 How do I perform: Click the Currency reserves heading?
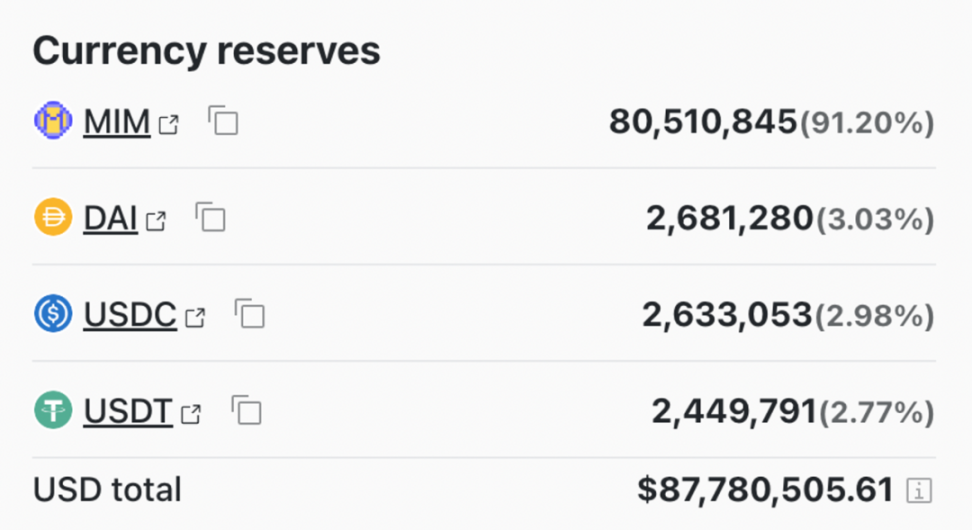click(206, 51)
